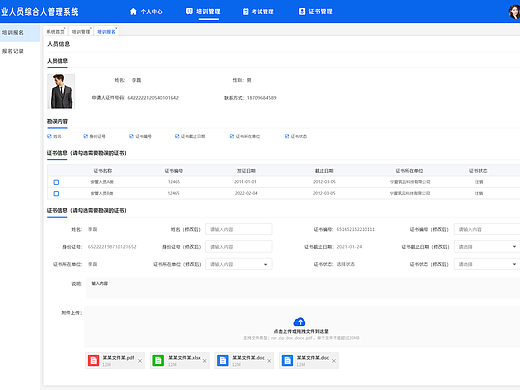
Task: Click the date cell 2011-01-01
Action: pos(245,182)
